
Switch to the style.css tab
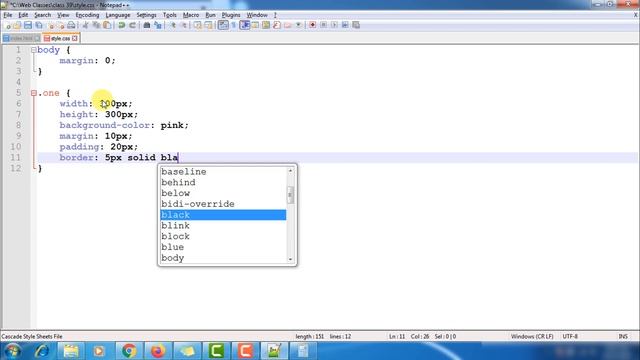(60, 38)
